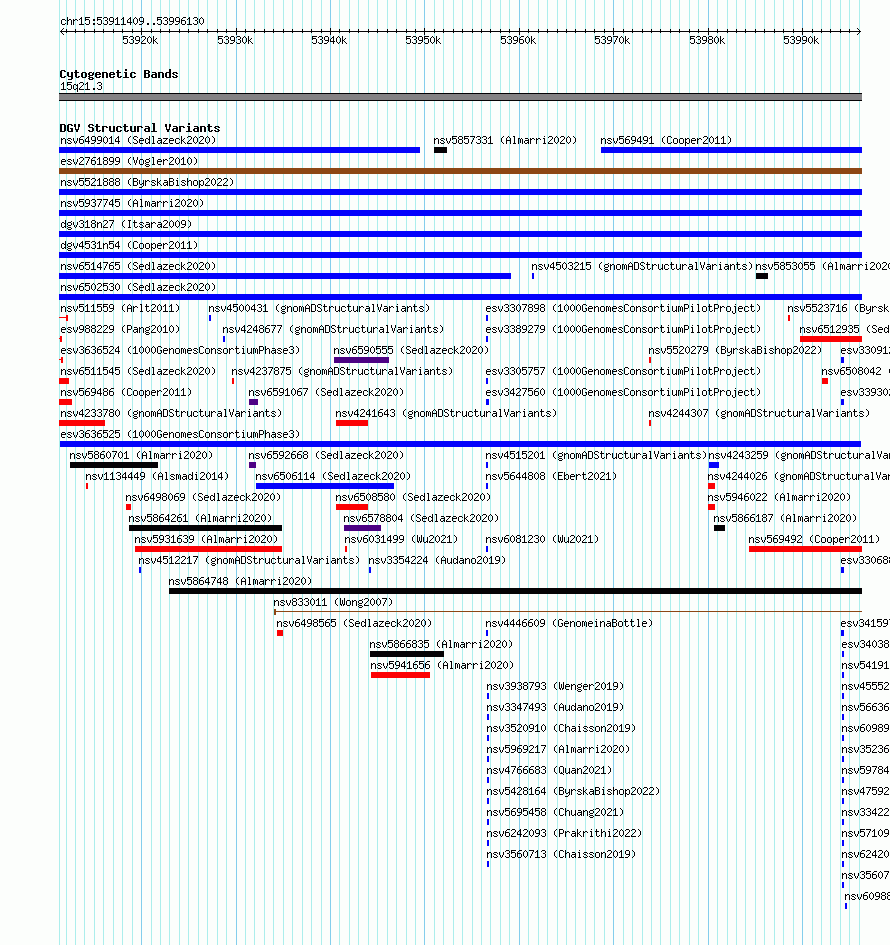The width and height of the screenshot is (890, 945).
Task: Open dgv318n27 (Itsara2009) label
Action: pos(126,224)
